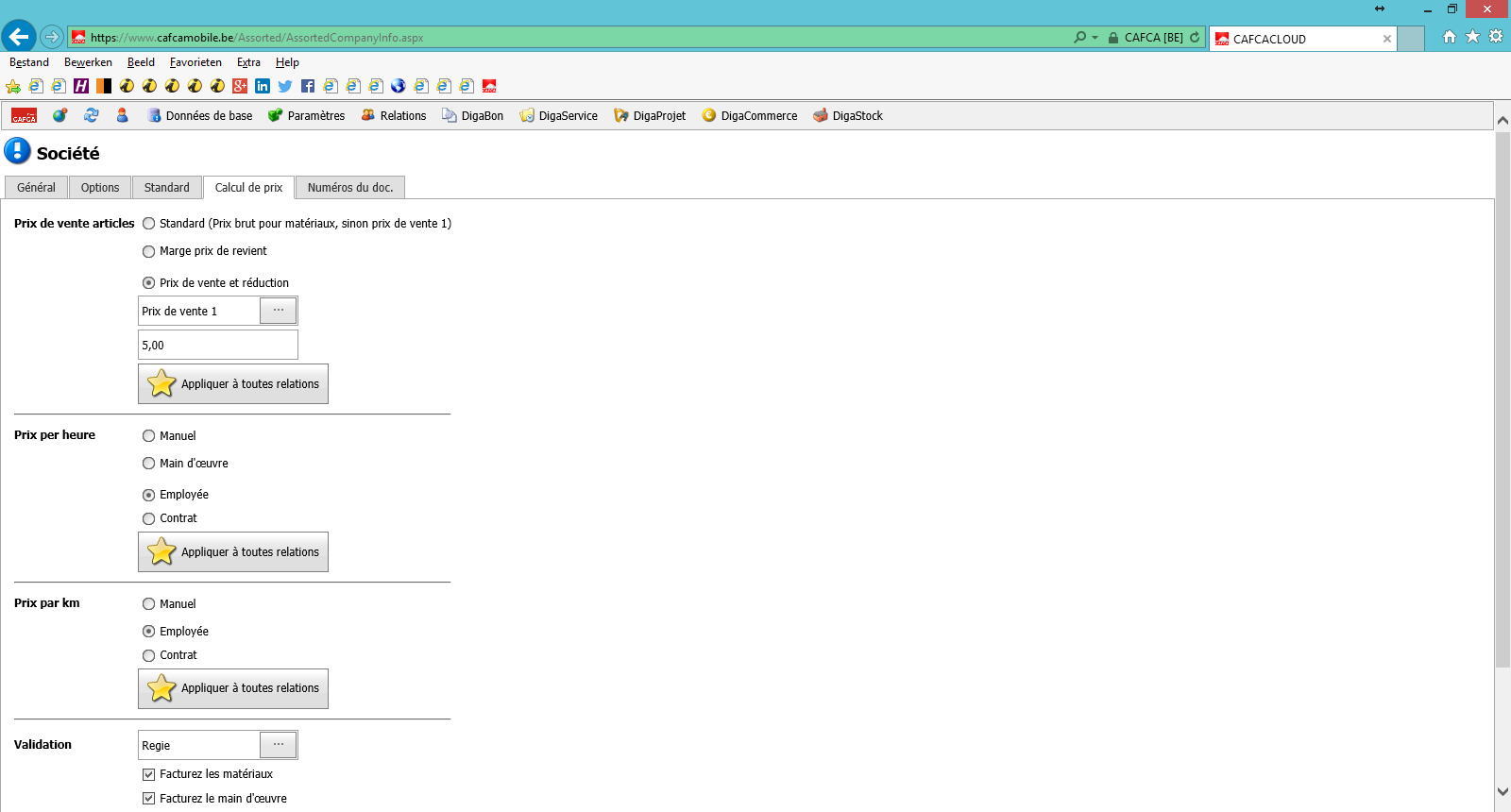
Task: Open the browser home page icon
Action: 1450,37
